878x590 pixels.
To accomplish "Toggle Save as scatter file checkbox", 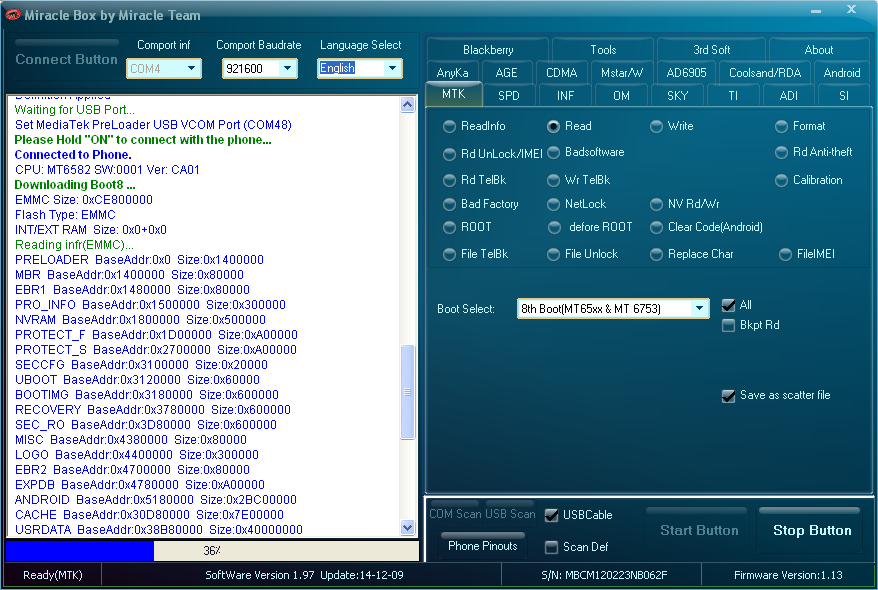I will pos(728,396).
